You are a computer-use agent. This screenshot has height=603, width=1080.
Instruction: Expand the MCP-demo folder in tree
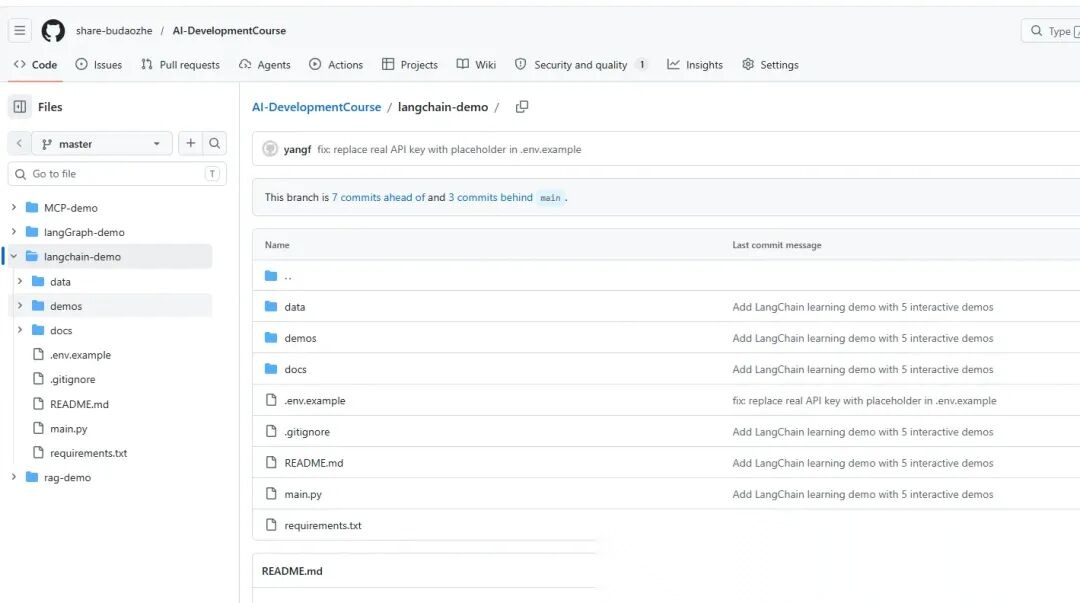click(13, 207)
